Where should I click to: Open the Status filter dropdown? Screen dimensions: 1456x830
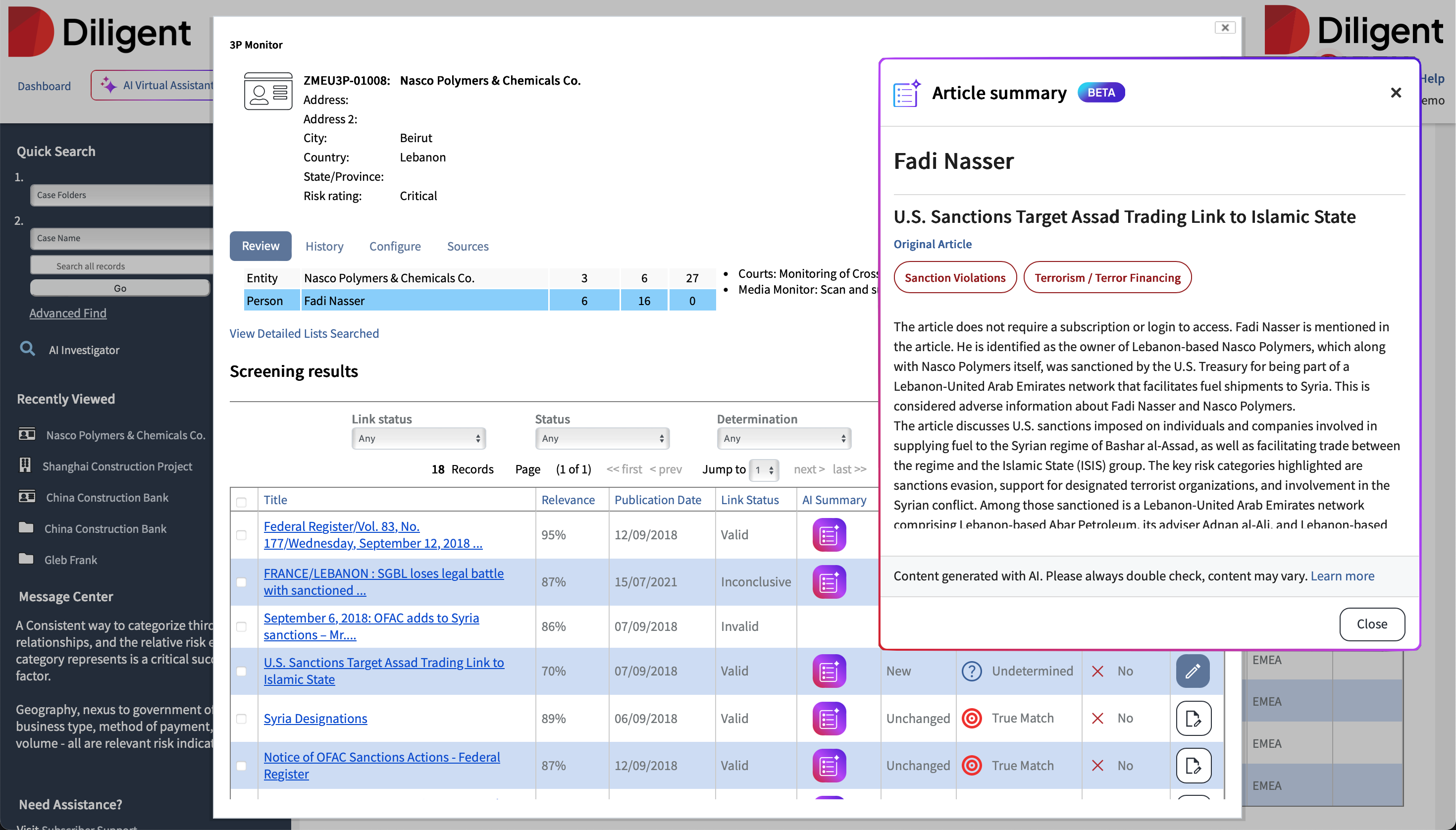(602, 438)
